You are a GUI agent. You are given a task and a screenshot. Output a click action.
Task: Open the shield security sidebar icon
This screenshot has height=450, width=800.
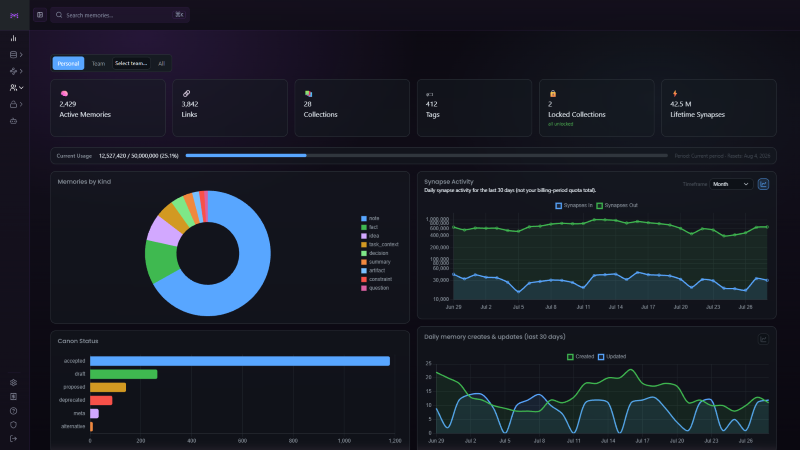click(x=13, y=424)
